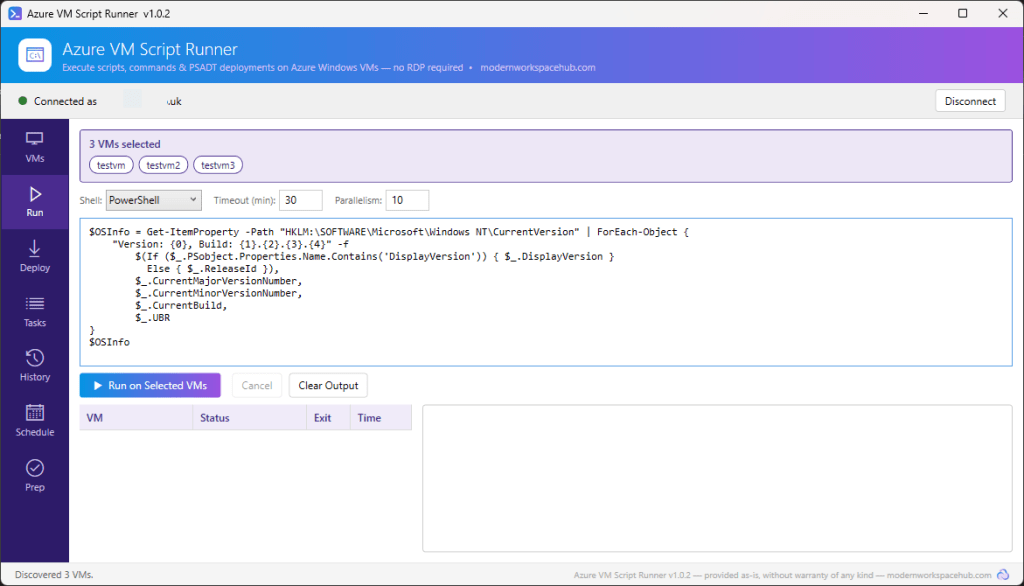
Task: Select the testvm2 chip
Action: (x=163, y=165)
